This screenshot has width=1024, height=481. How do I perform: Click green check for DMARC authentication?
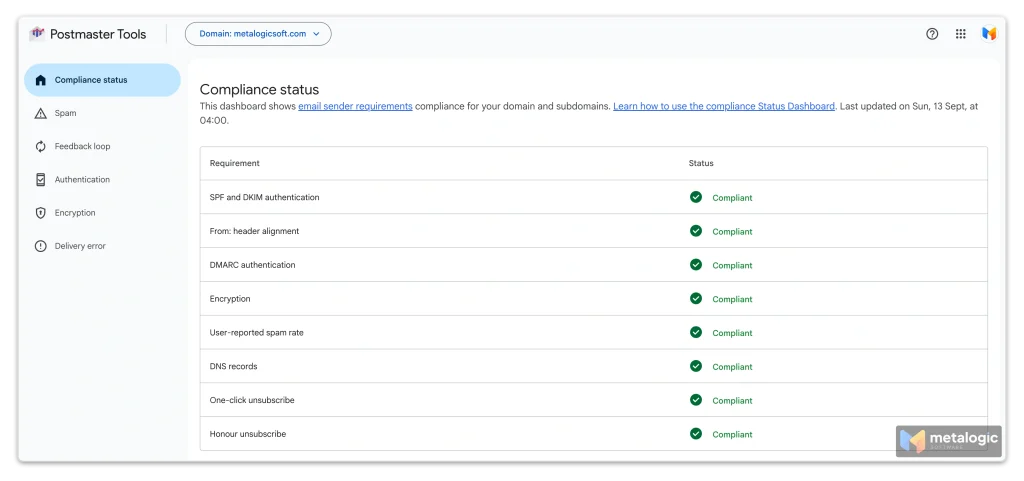696,264
